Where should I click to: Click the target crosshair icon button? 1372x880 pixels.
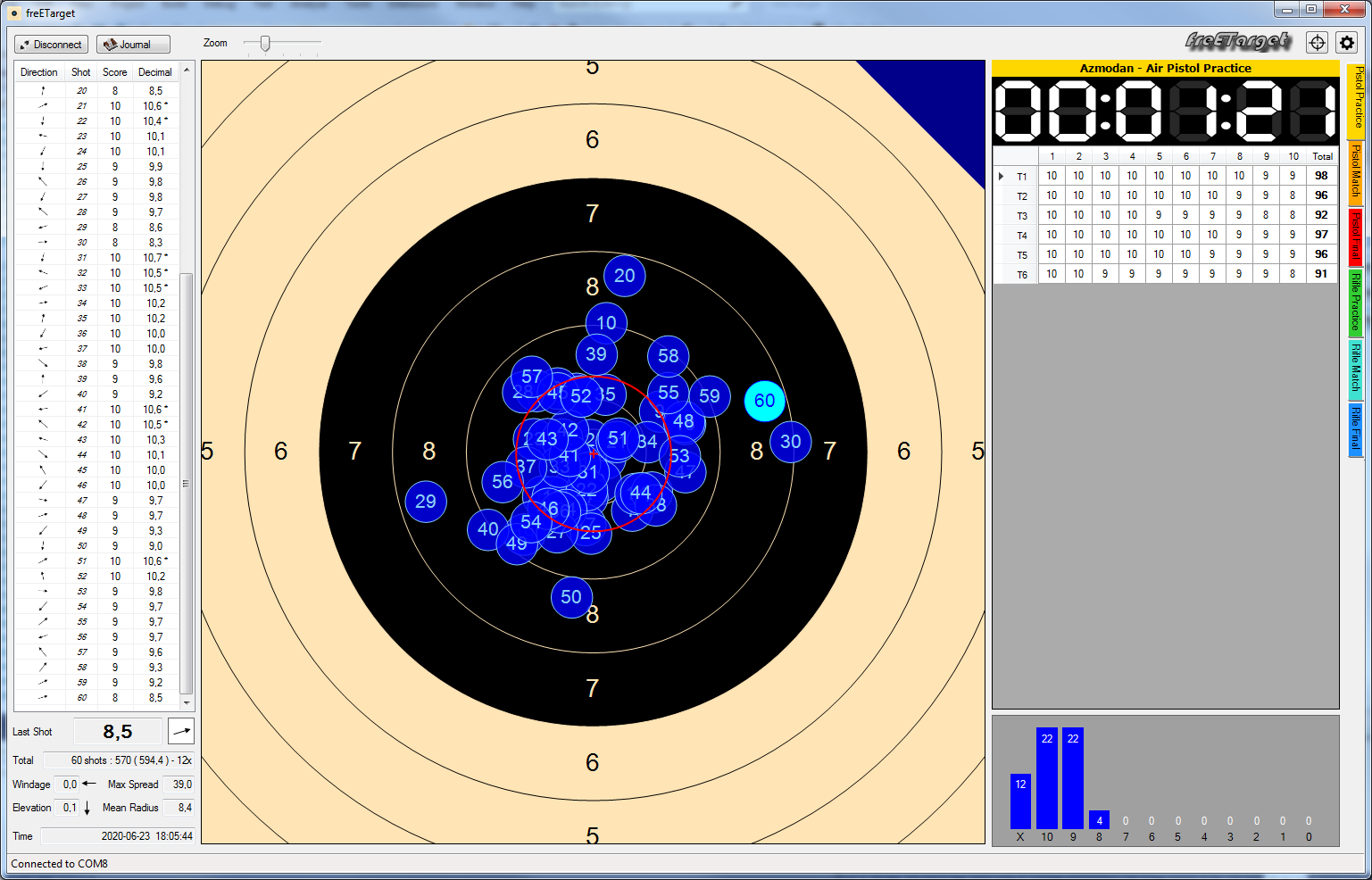tap(1317, 43)
